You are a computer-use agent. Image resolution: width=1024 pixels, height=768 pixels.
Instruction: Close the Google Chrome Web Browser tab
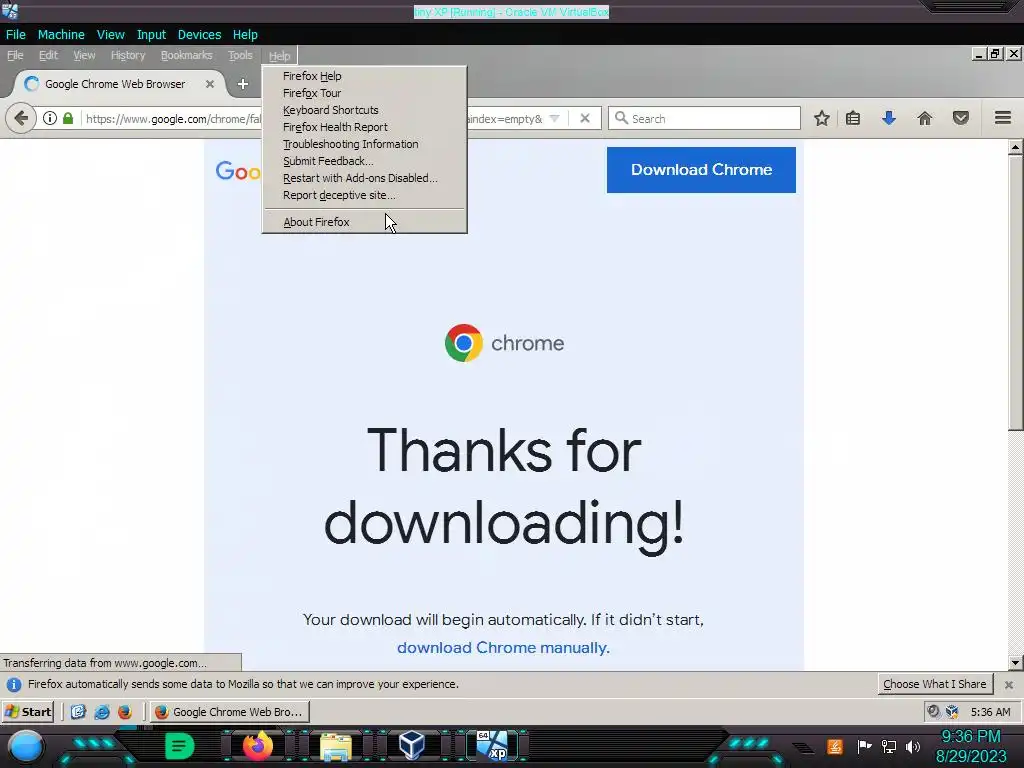pos(210,84)
